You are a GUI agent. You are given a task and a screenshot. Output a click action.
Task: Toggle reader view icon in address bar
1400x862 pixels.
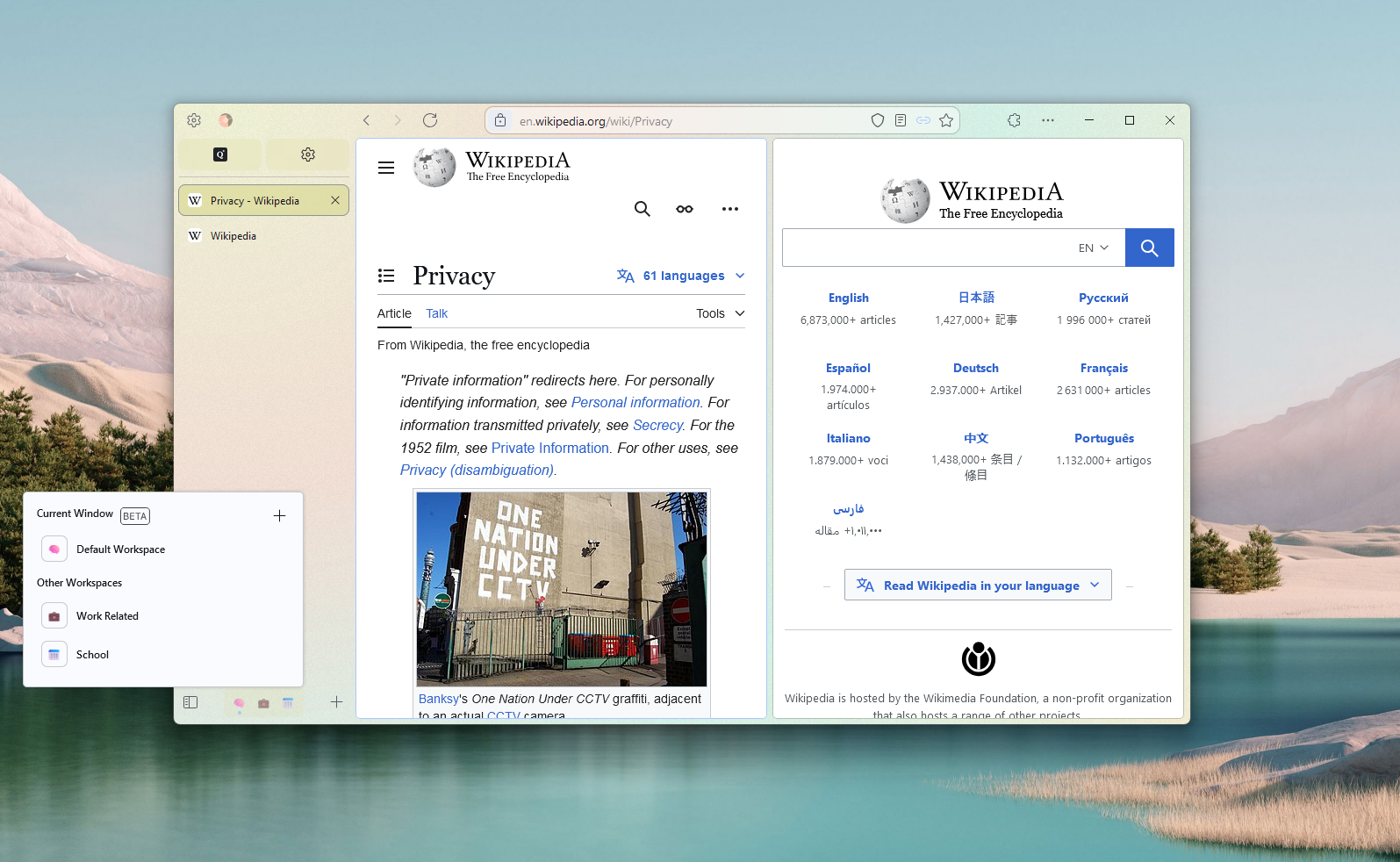[901, 120]
